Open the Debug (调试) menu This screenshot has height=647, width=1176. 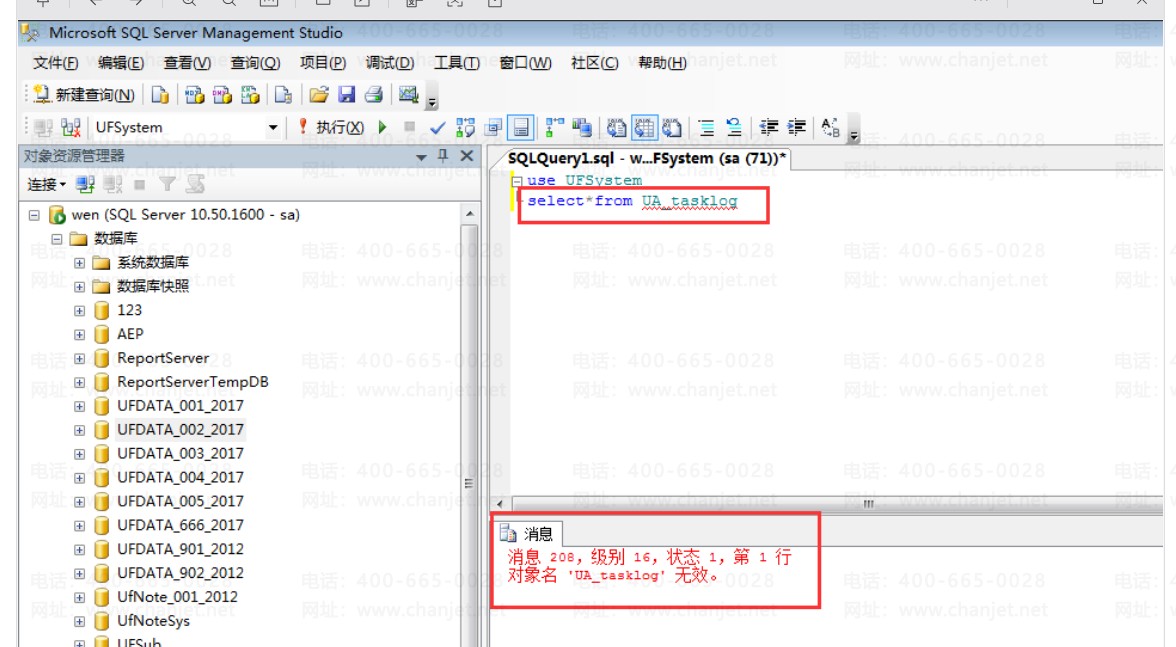[389, 63]
